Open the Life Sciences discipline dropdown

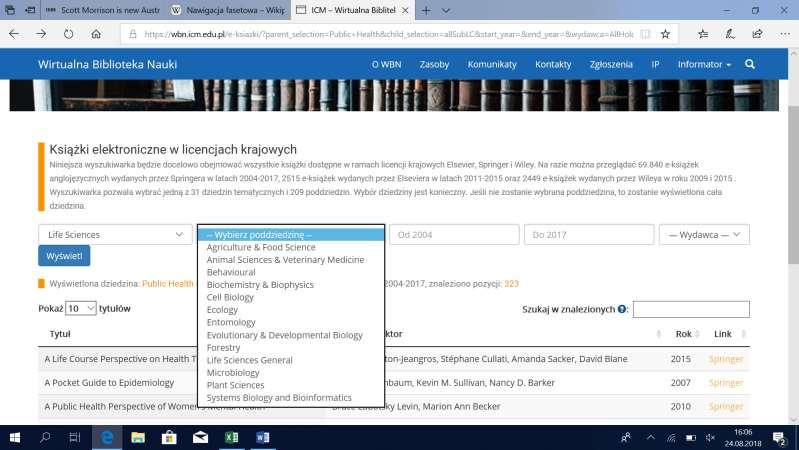(115, 234)
